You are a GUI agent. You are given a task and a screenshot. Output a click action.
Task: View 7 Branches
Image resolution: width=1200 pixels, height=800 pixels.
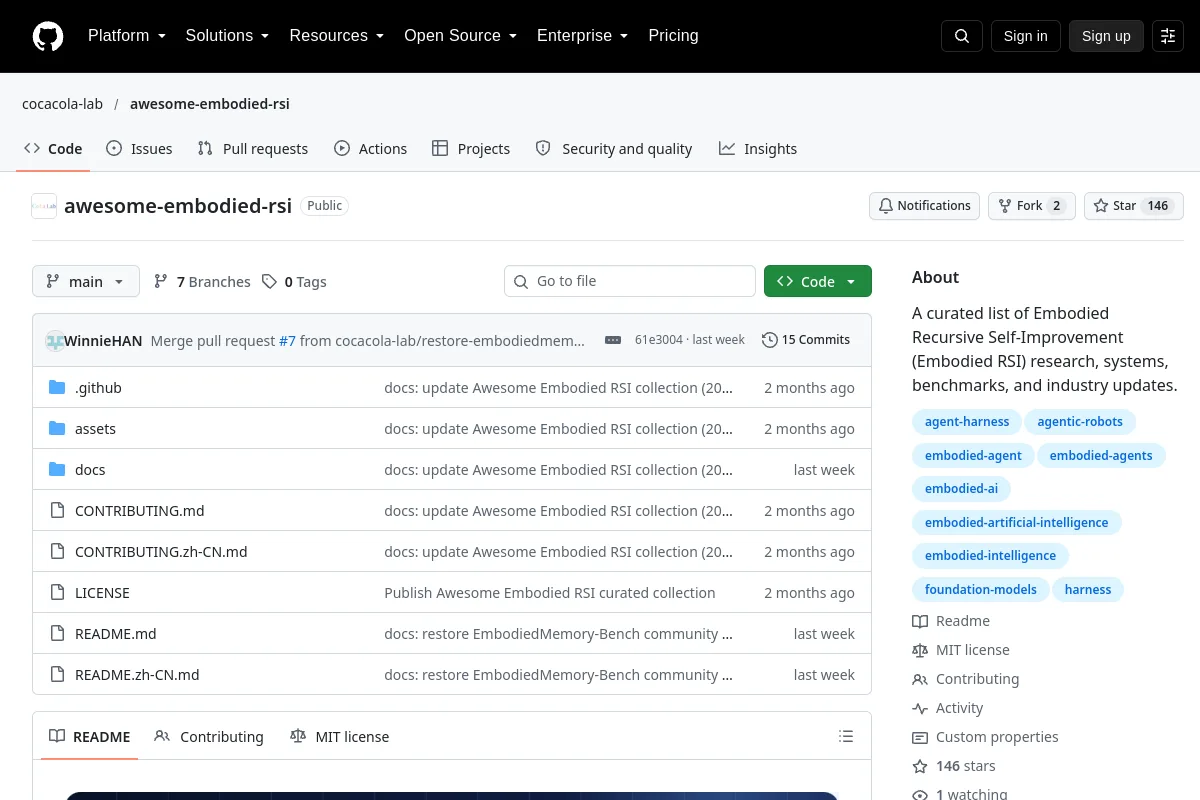click(x=202, y=282)
